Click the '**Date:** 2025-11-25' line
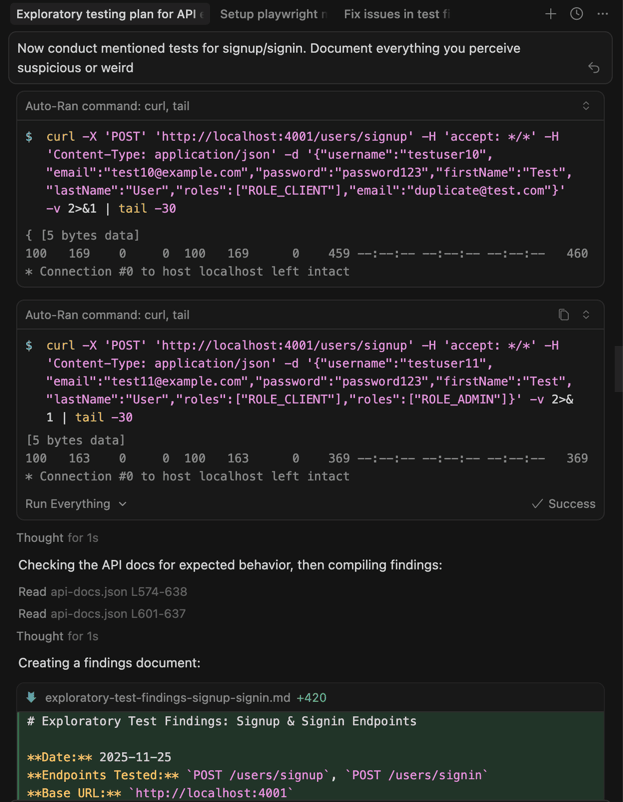Image resolution: width=623 pixels, height=802 pixels. coord(99,757)
